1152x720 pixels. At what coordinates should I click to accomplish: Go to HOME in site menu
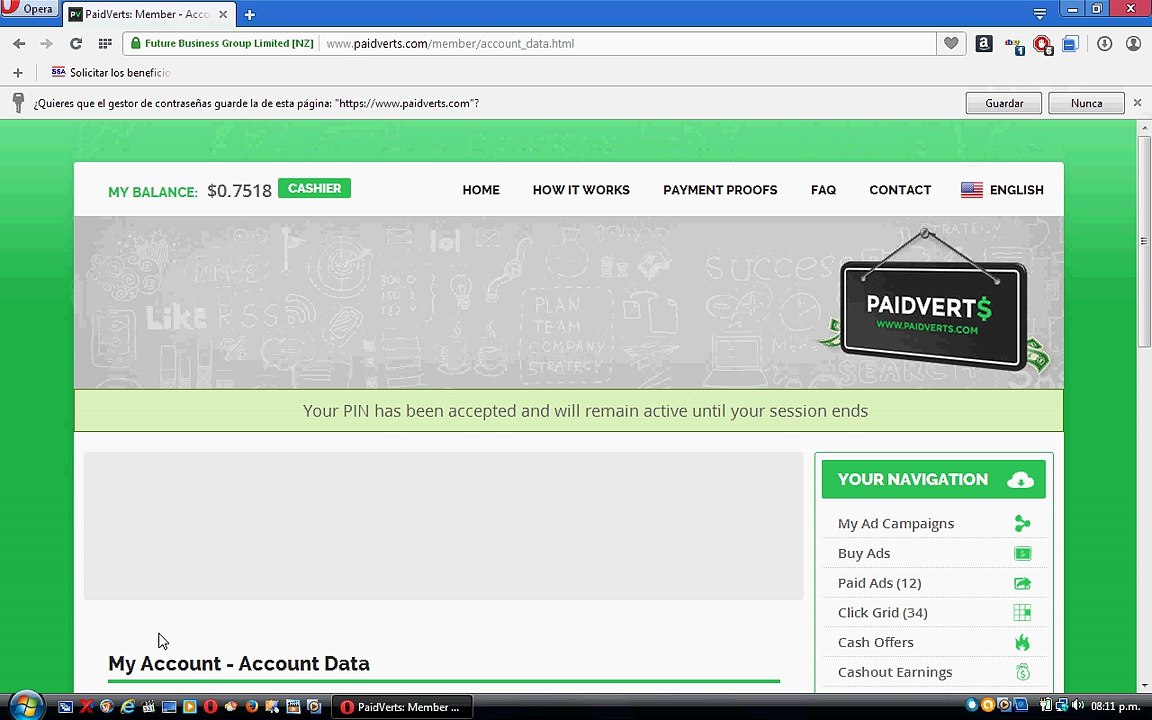pyautogui.click(x=480, y=190)
